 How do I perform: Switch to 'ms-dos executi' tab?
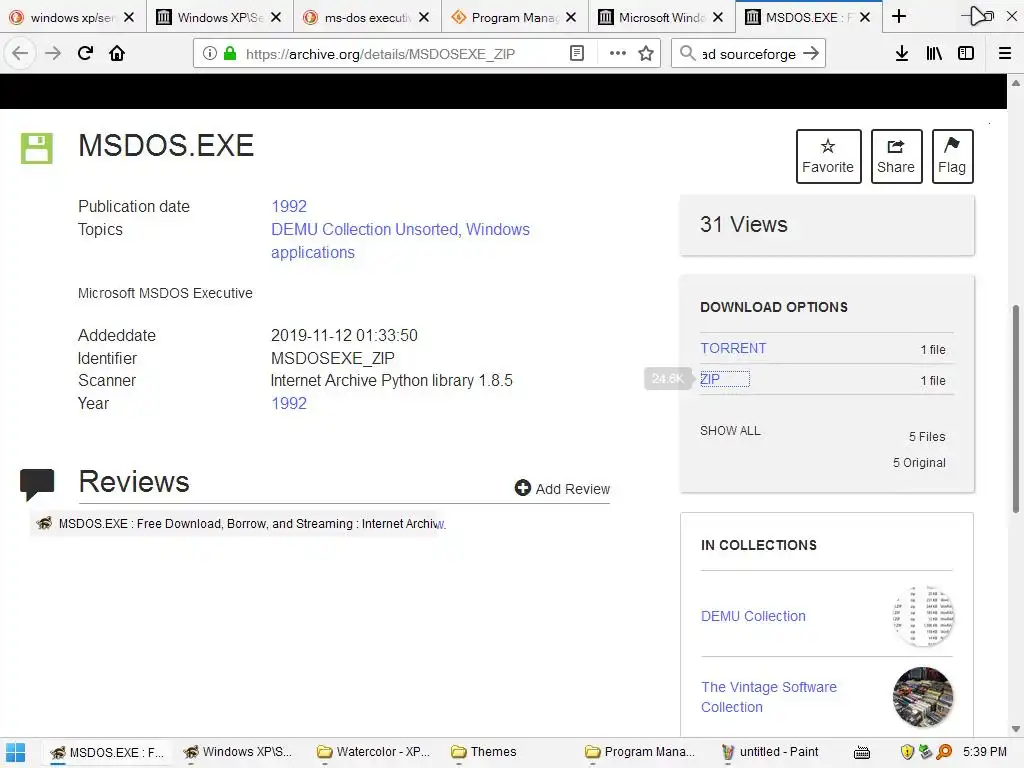(x=367, y=18)
